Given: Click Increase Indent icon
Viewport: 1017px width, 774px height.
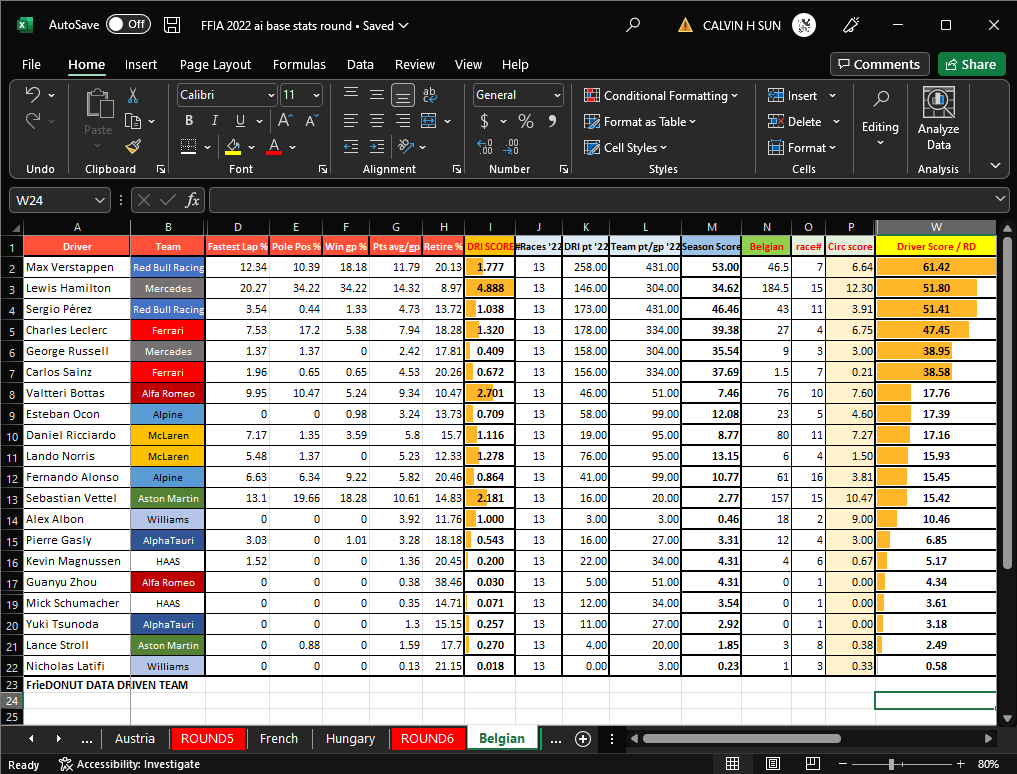Looking at the screenshot, I should pos(377,147).
